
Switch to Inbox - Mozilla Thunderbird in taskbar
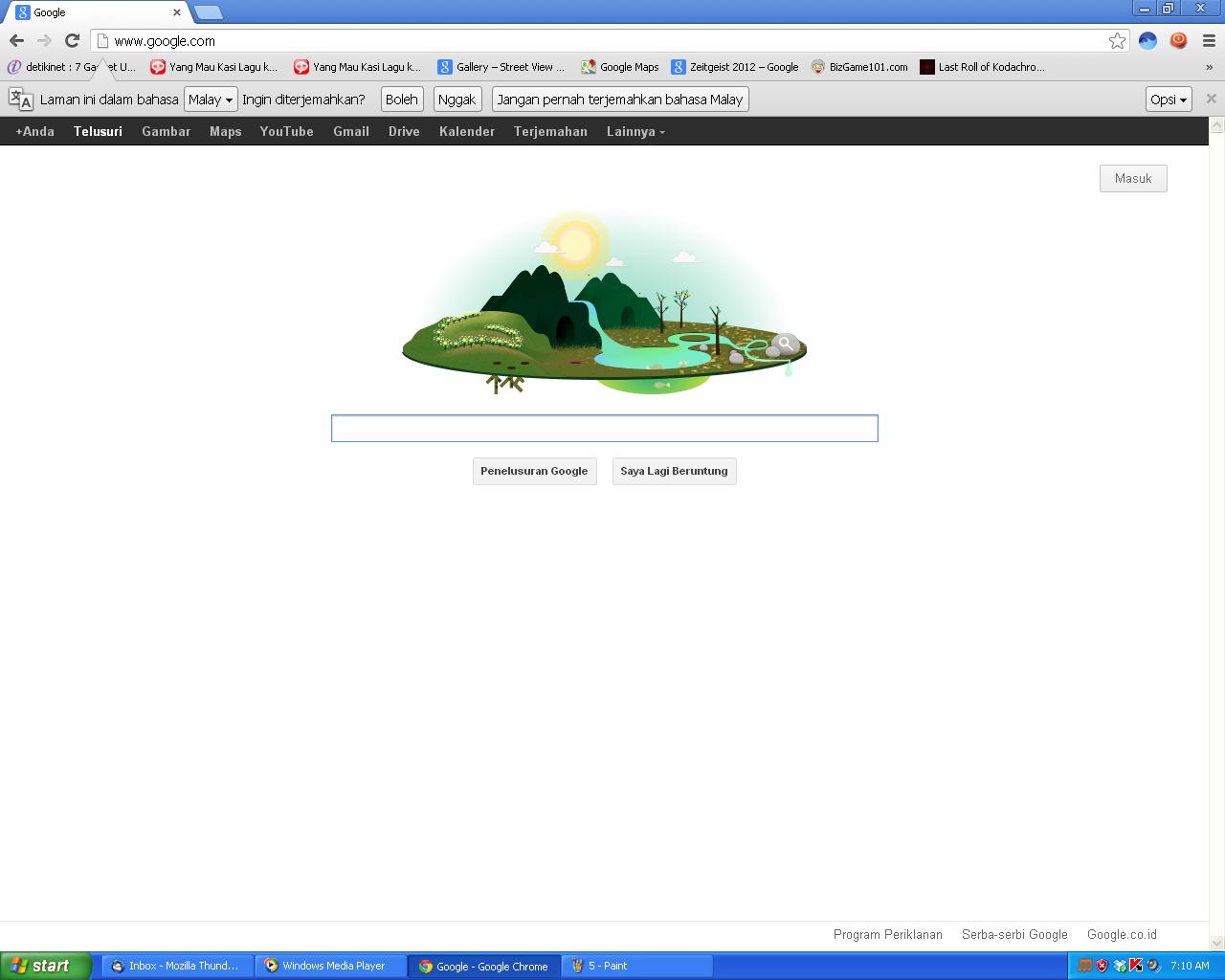177,966
